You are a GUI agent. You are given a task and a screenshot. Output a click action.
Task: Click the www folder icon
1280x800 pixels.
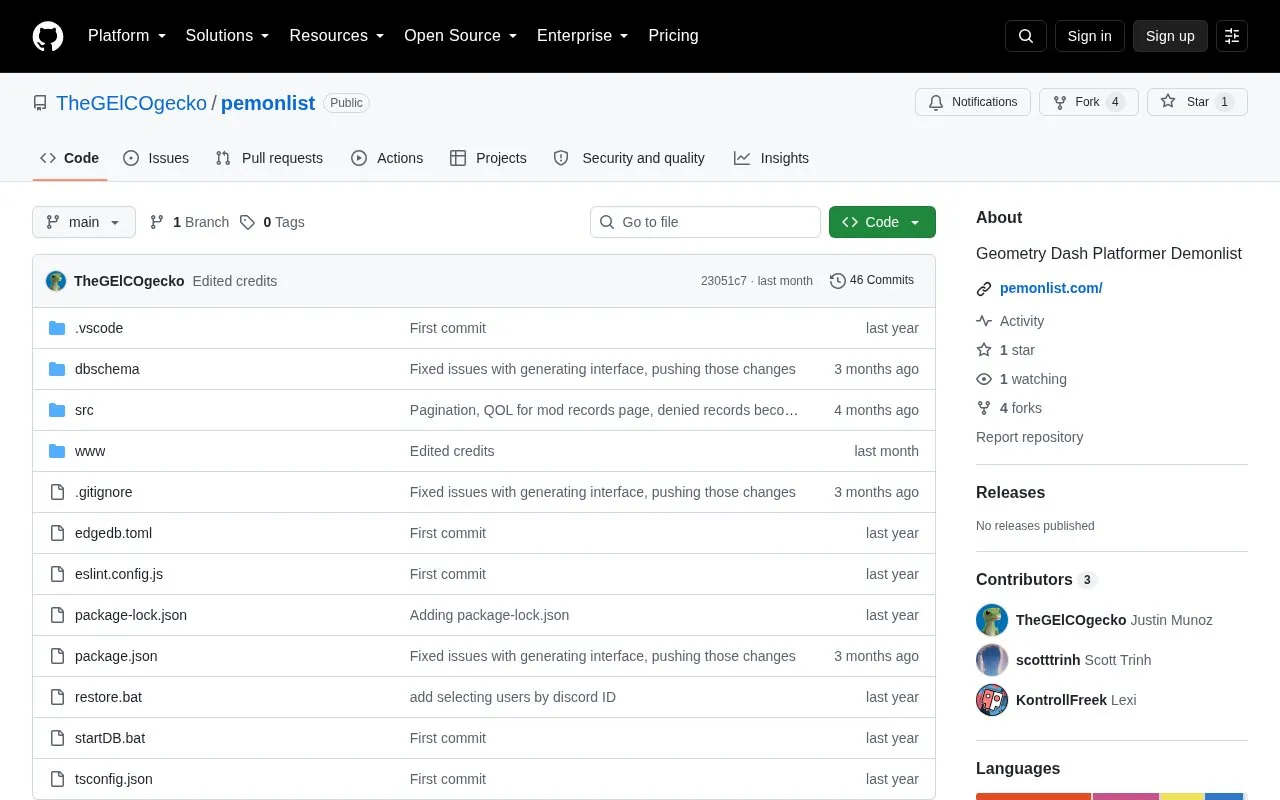click(57, 451)
